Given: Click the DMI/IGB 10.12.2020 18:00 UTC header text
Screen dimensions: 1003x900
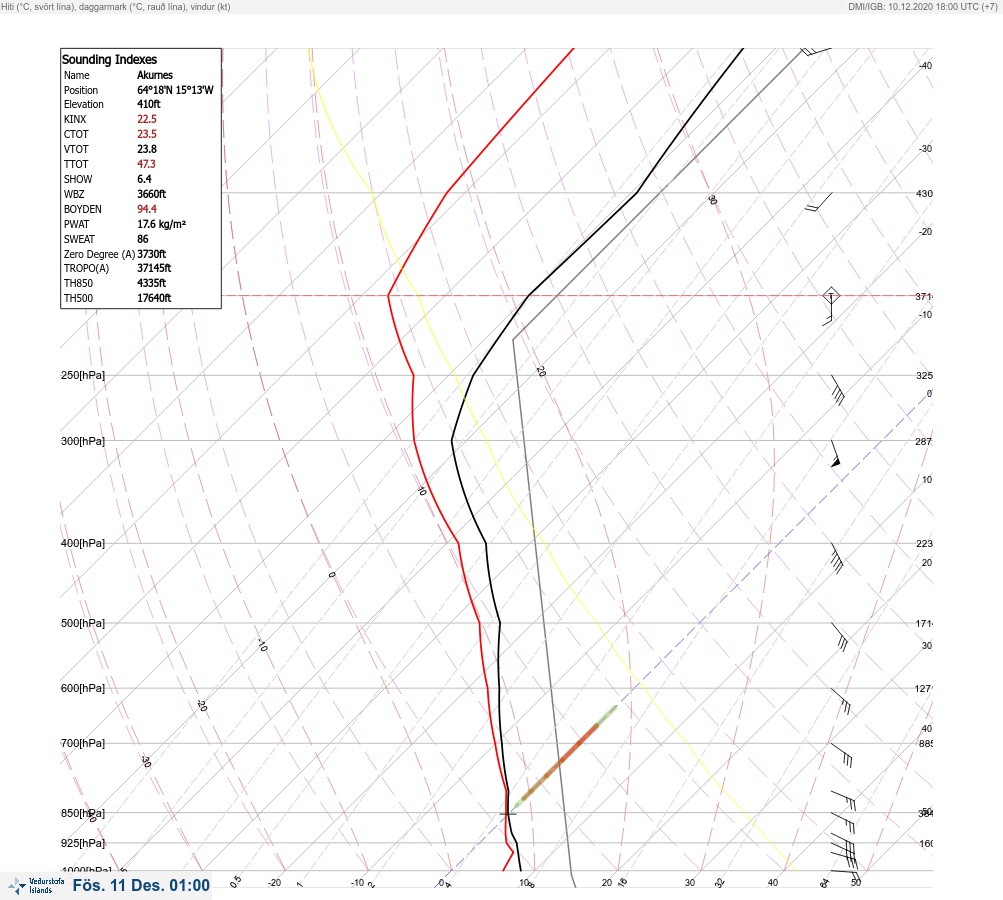Looking at the screenshot, I should click(x=922, y=6).
